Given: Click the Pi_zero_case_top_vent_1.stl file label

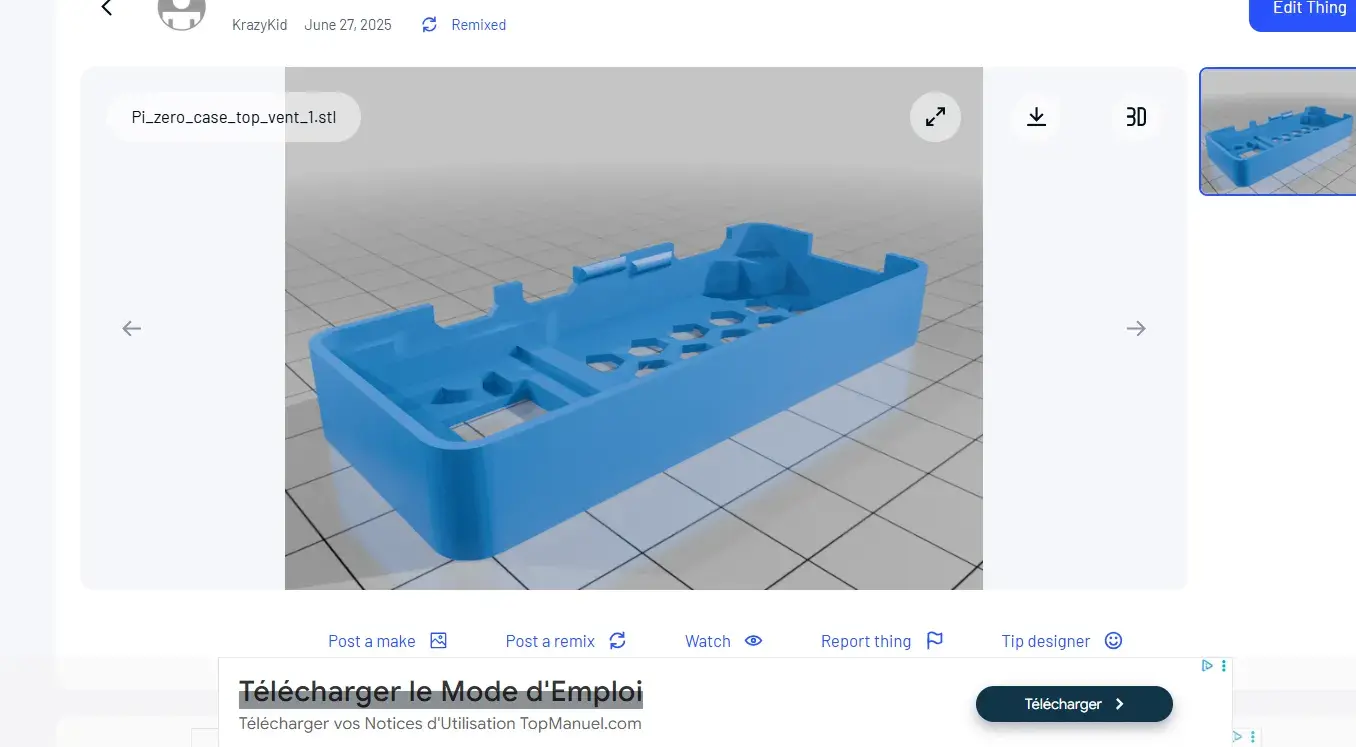Looking at the screenshot, I should coord(234,117).
